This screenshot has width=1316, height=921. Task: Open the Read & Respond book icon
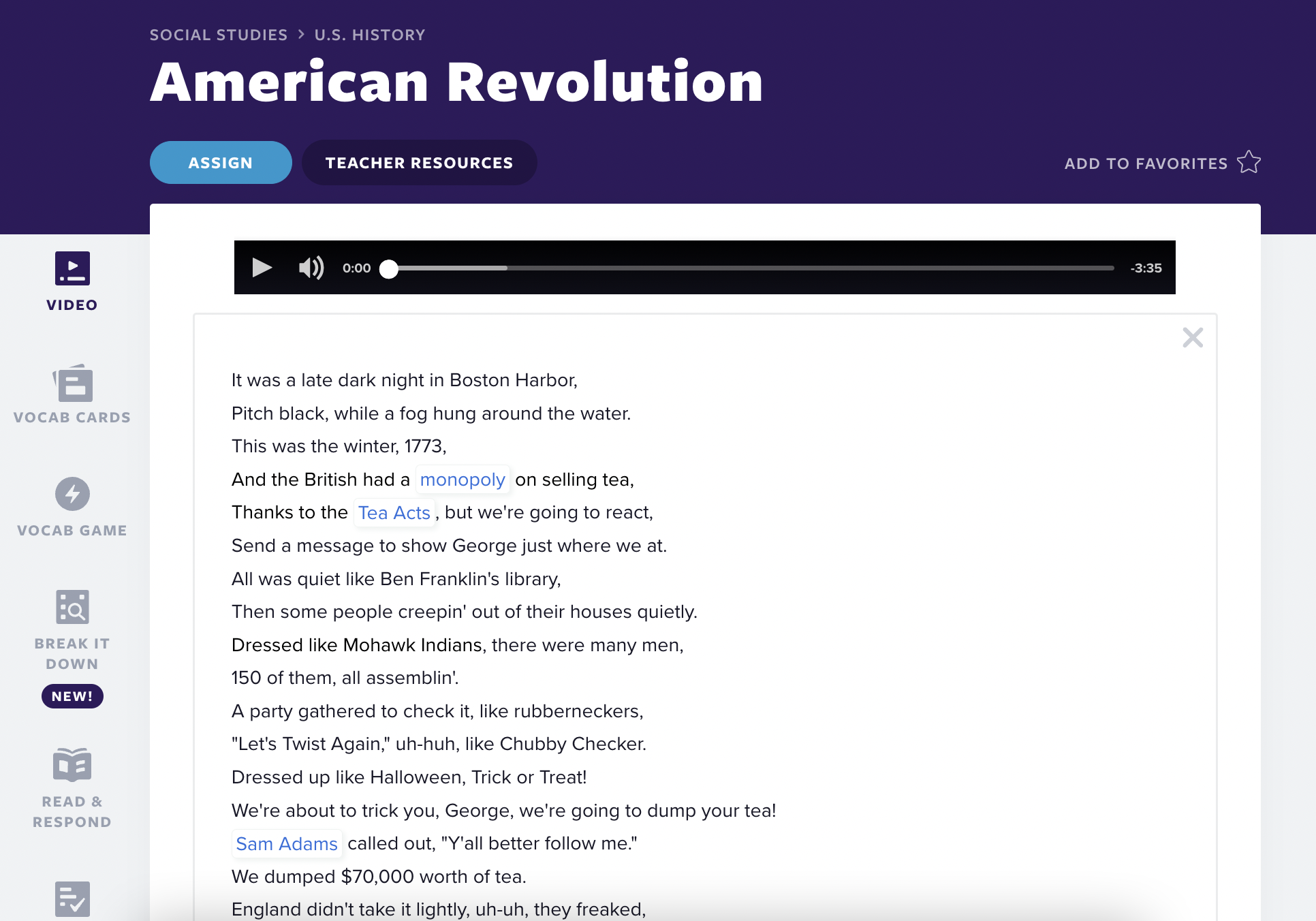(x=72, y=765)
